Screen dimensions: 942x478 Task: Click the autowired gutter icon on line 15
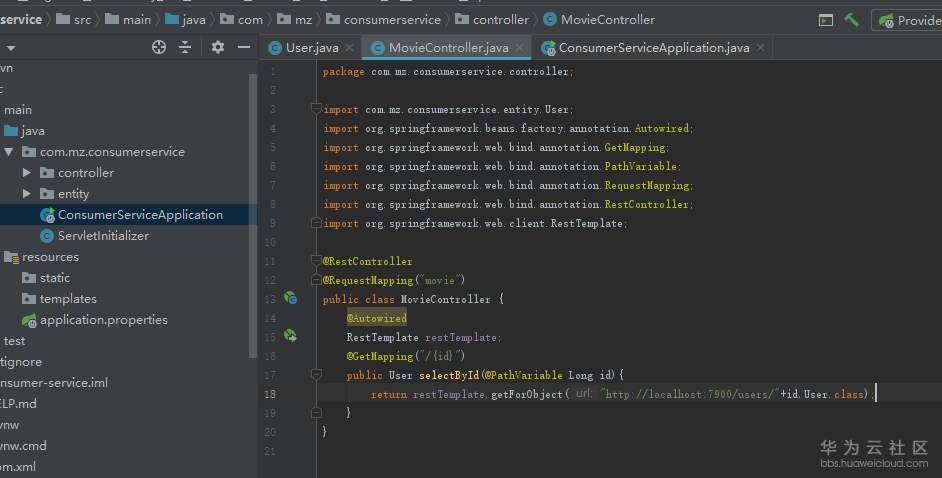[x=290, y=336]
